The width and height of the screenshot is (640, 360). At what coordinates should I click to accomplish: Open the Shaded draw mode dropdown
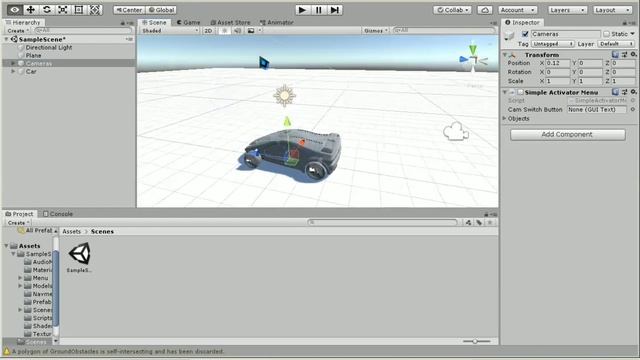170,31
